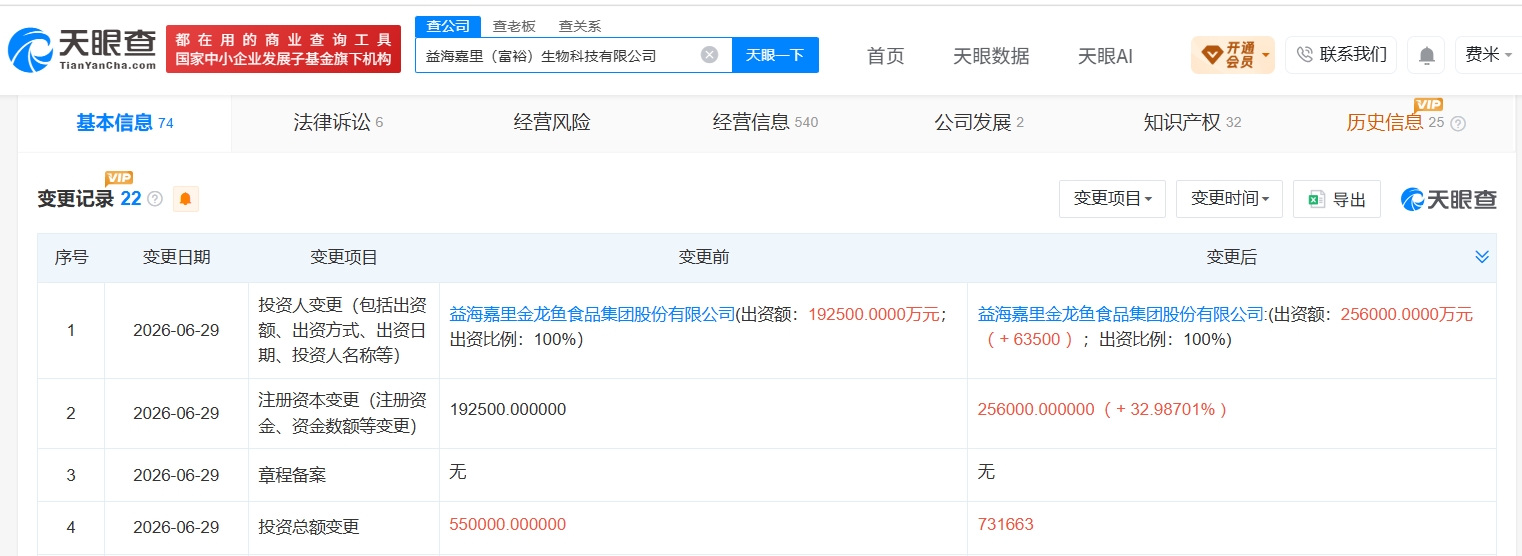Open the 变更项目 dropdown filter
Image resolution: width=1522 pixels, height=556 pixels.
click(1112, 199)
